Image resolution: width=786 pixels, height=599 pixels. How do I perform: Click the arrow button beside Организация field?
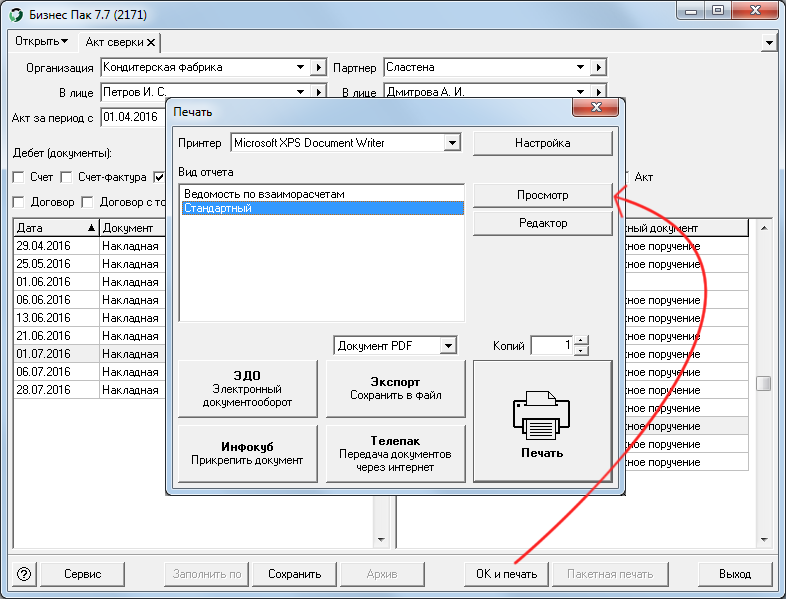[318, 67]
